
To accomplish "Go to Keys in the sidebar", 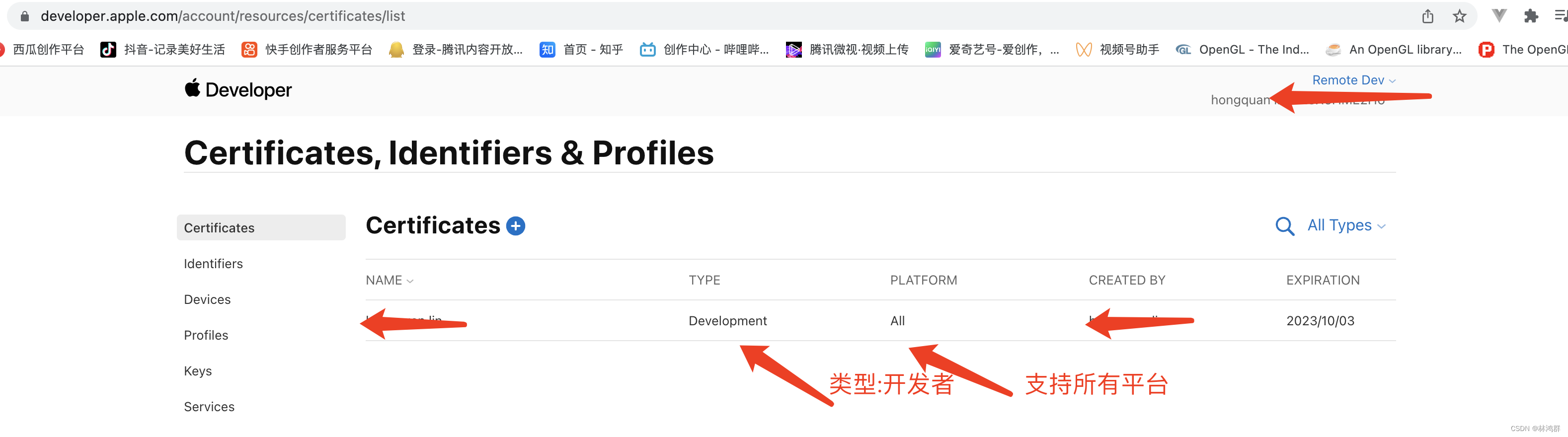I will click(x=198, y=371).
